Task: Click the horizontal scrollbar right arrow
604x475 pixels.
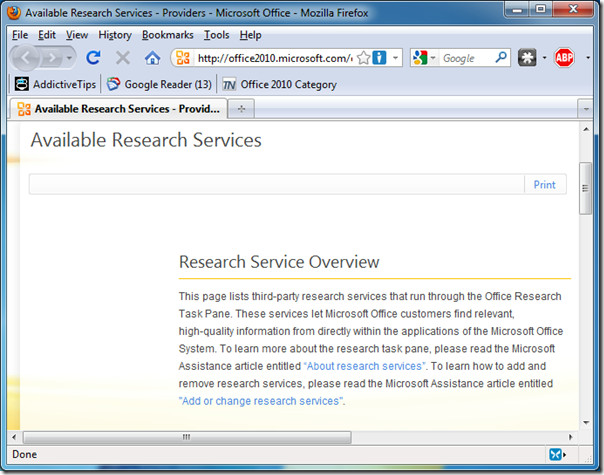Action: coord(570,437)
